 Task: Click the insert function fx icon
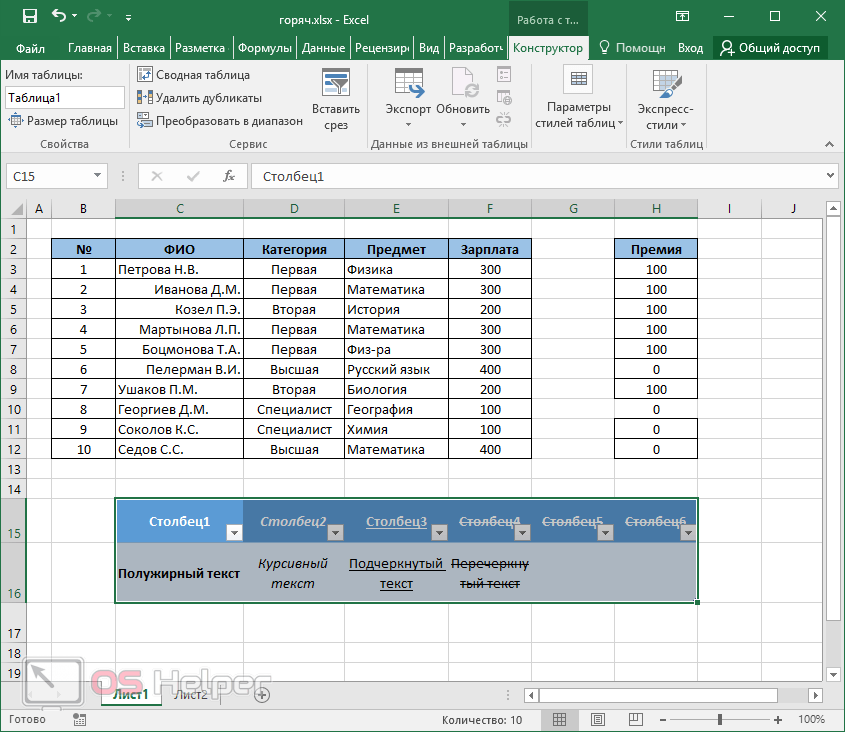pos(229,176)
